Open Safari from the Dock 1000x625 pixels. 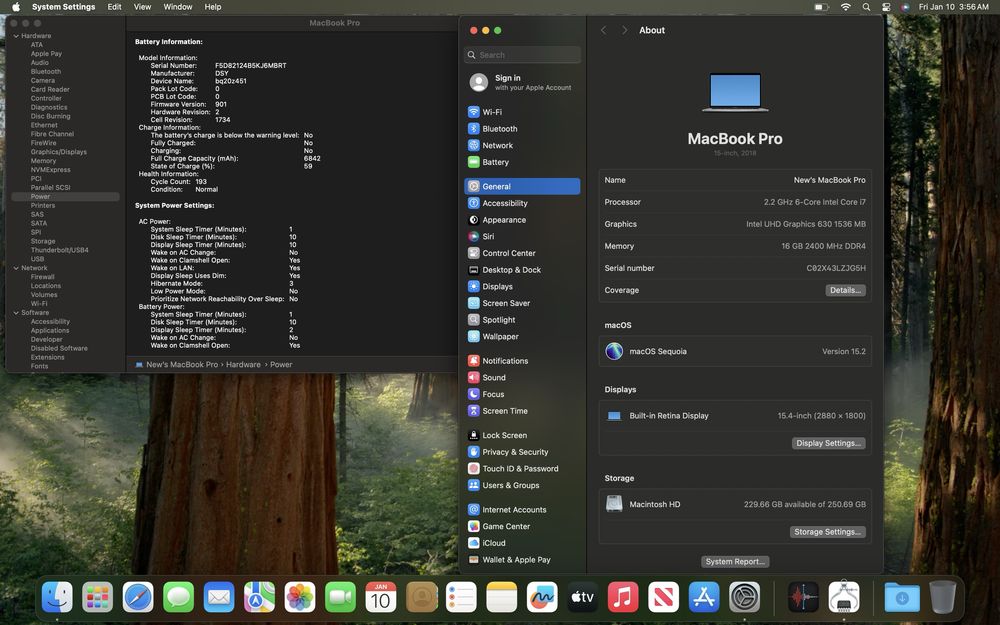(138, 598)
